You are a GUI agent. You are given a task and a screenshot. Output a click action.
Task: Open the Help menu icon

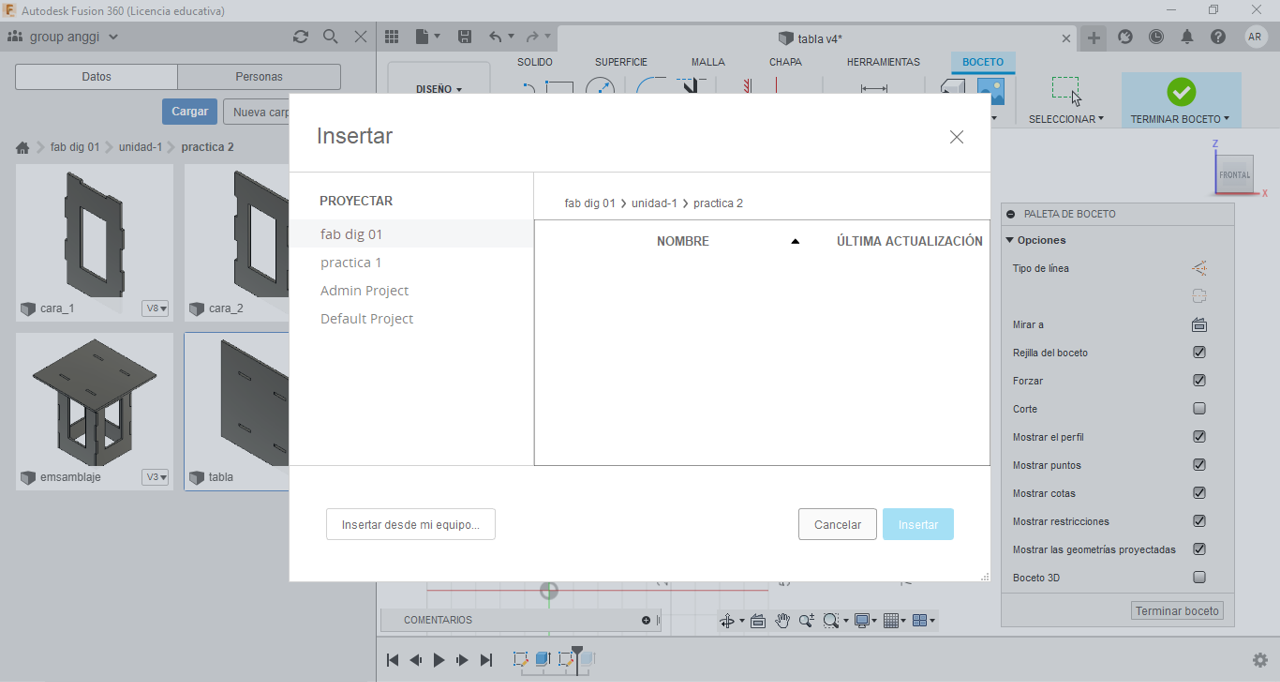pos(1218,37)
